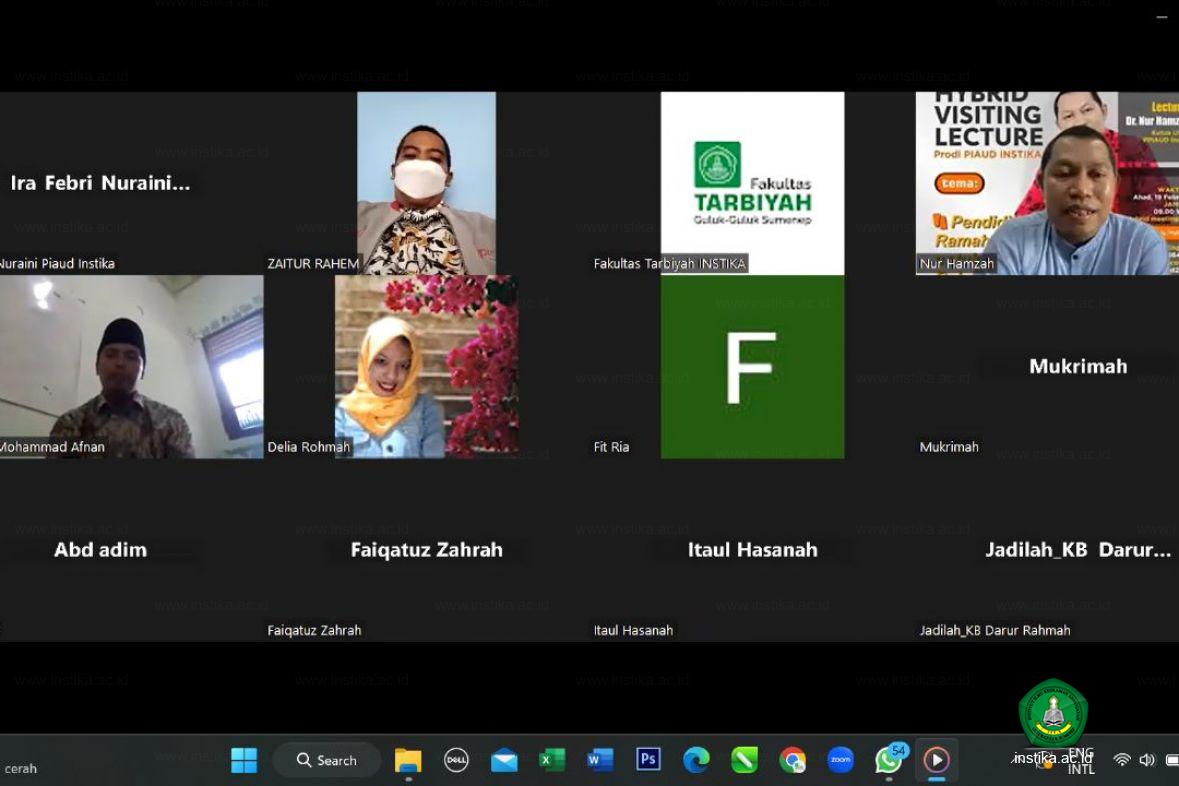
Task: Select Fit Ria's green F avatar
Action: (x=752, y=366)
